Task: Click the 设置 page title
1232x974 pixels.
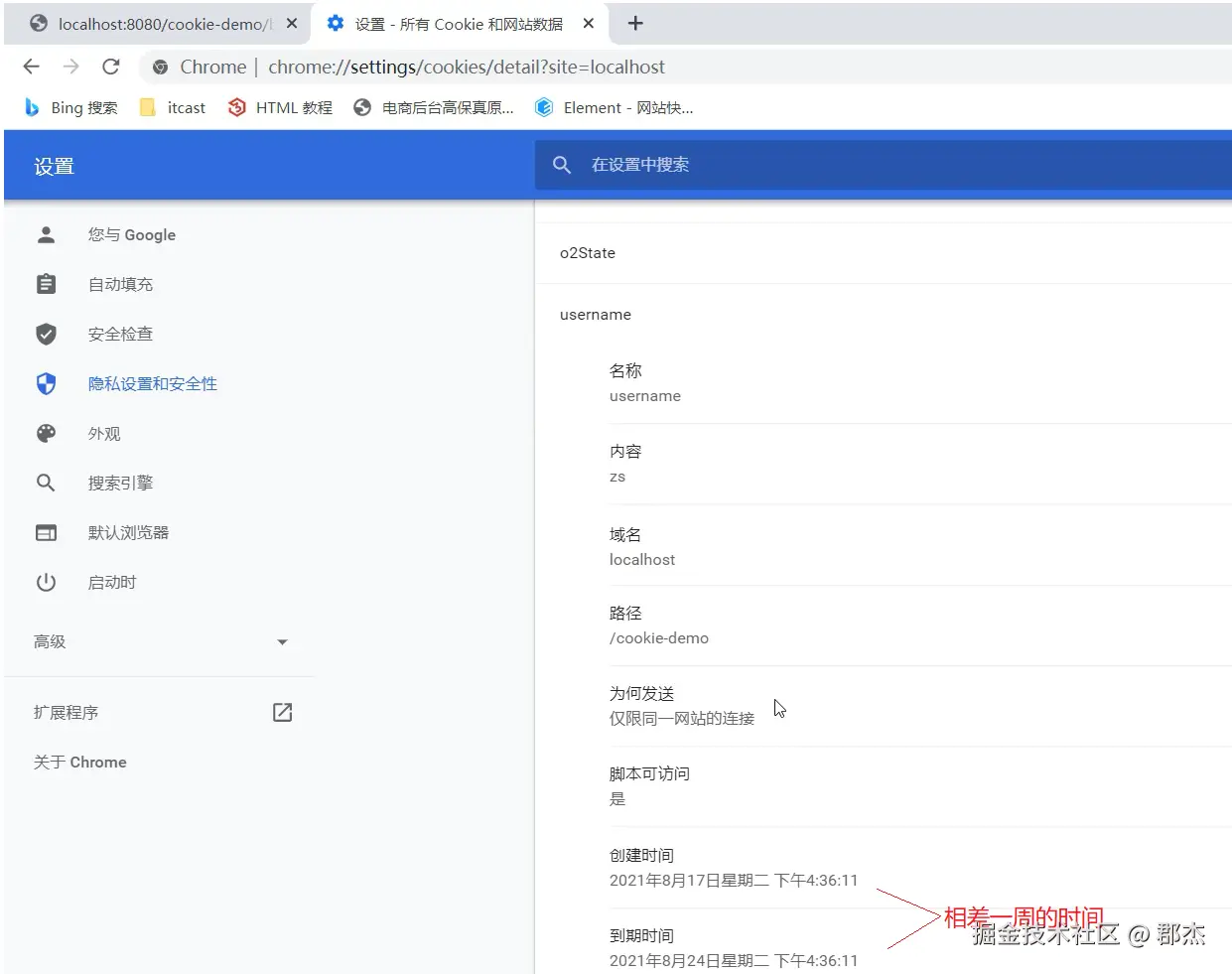Action: pos(54,166)
